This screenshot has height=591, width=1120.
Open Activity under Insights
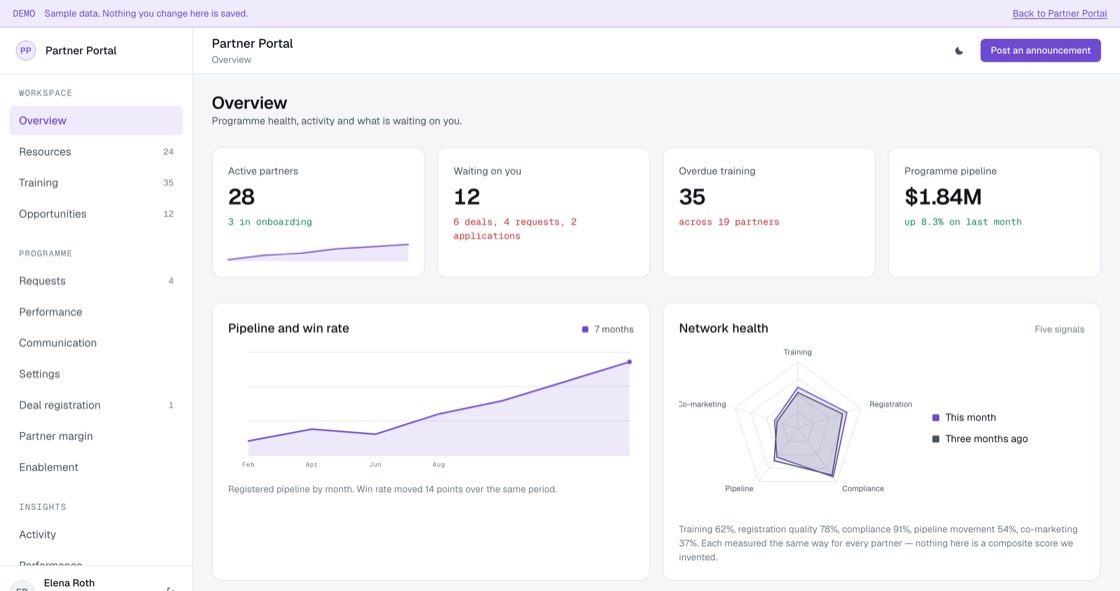click(96, 535)
